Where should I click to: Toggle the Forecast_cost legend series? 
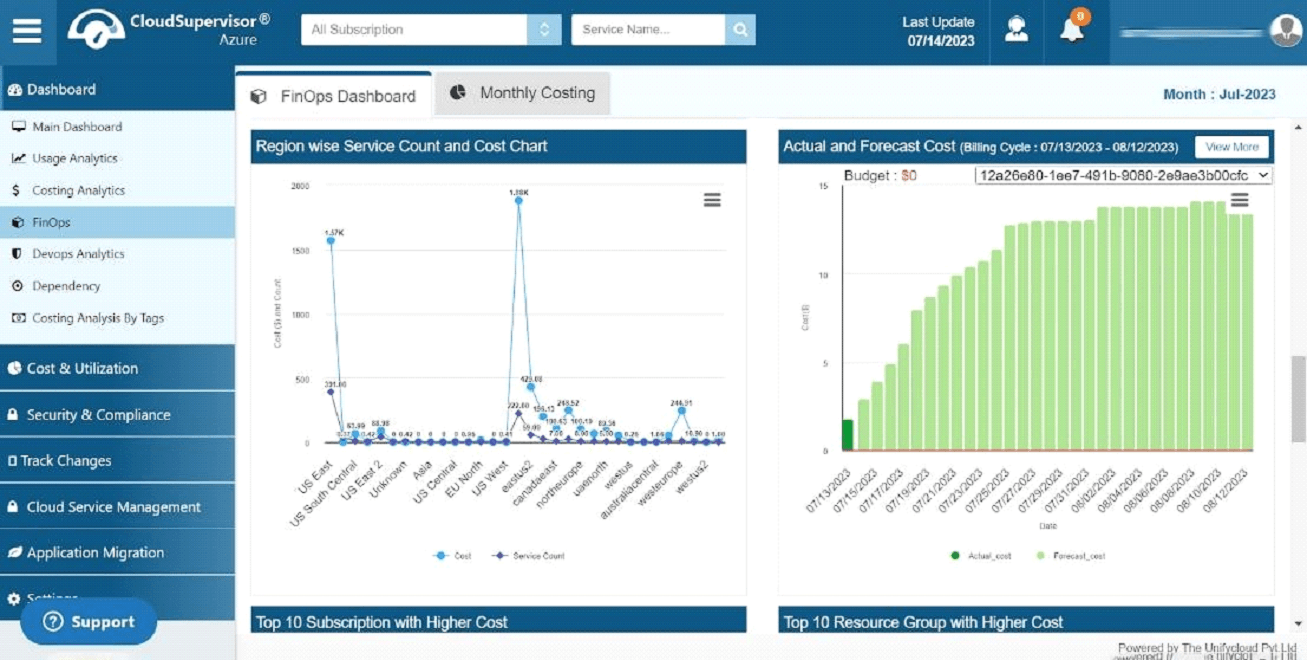click(1070, 556)
